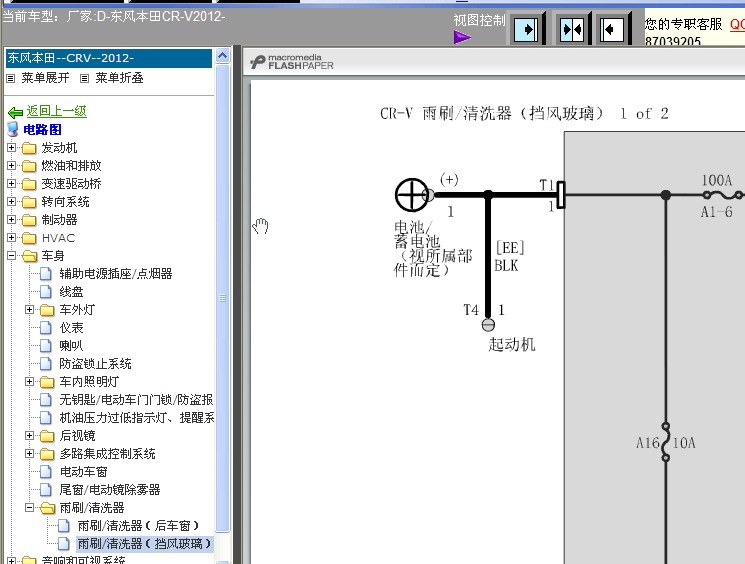Image resolution: width=745 pixels, height=564 pixels.
Task: Click the 线盘 document icon
Action: click(46, 292)
